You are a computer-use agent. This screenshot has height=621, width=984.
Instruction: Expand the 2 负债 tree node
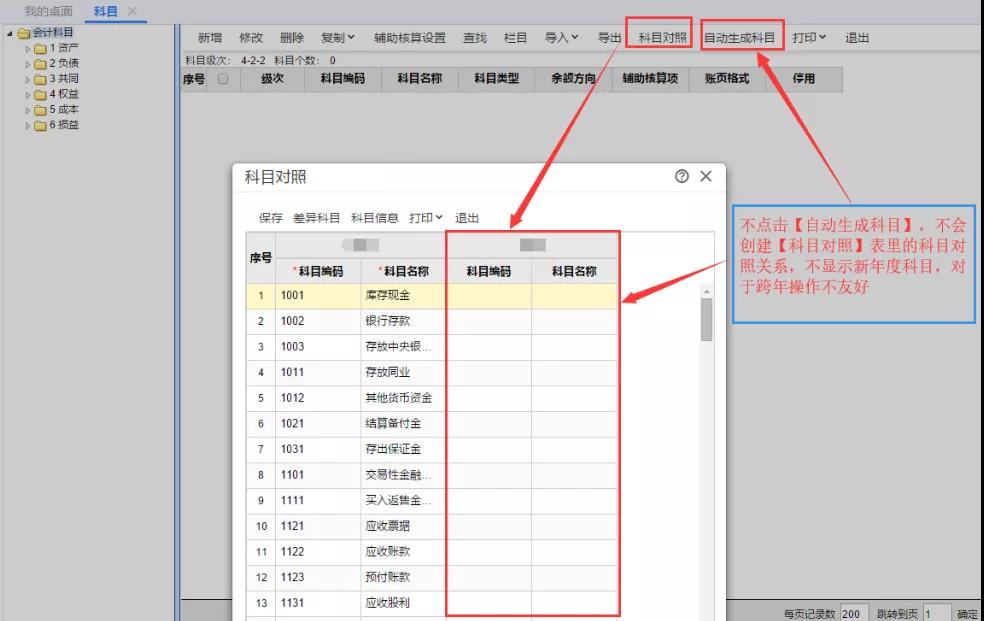point(28,63)
